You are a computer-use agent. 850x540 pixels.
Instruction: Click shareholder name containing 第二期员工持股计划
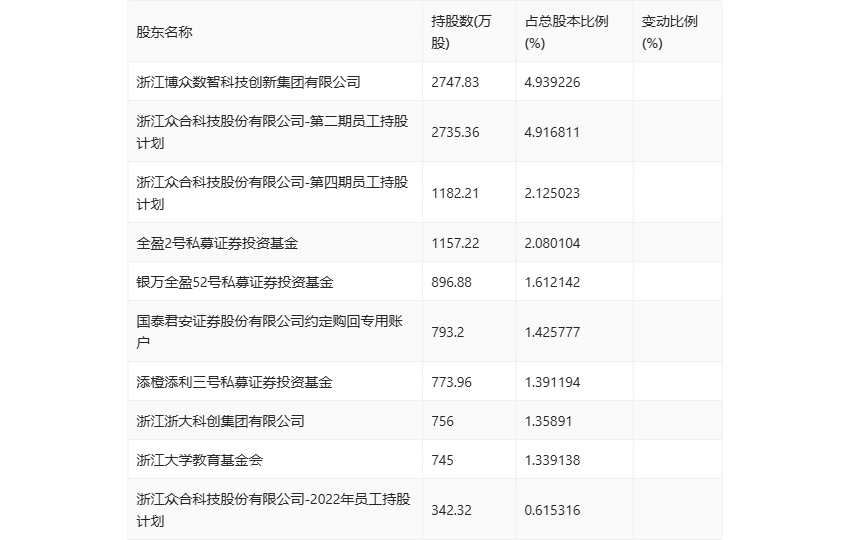(272, 132)
